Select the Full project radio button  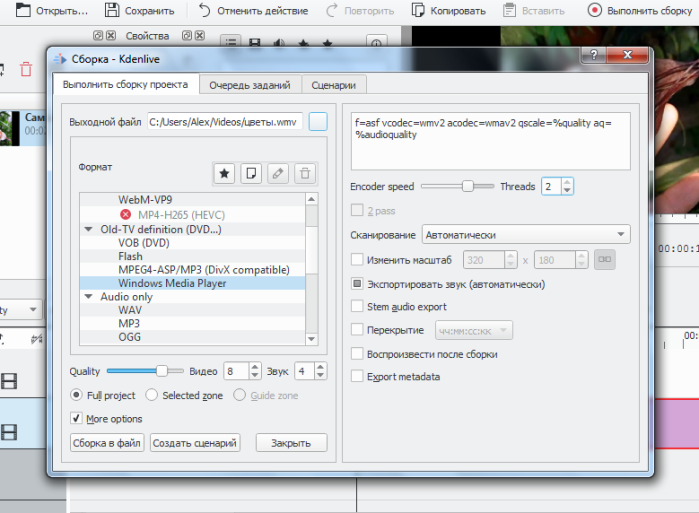click(x=76, y=395)
